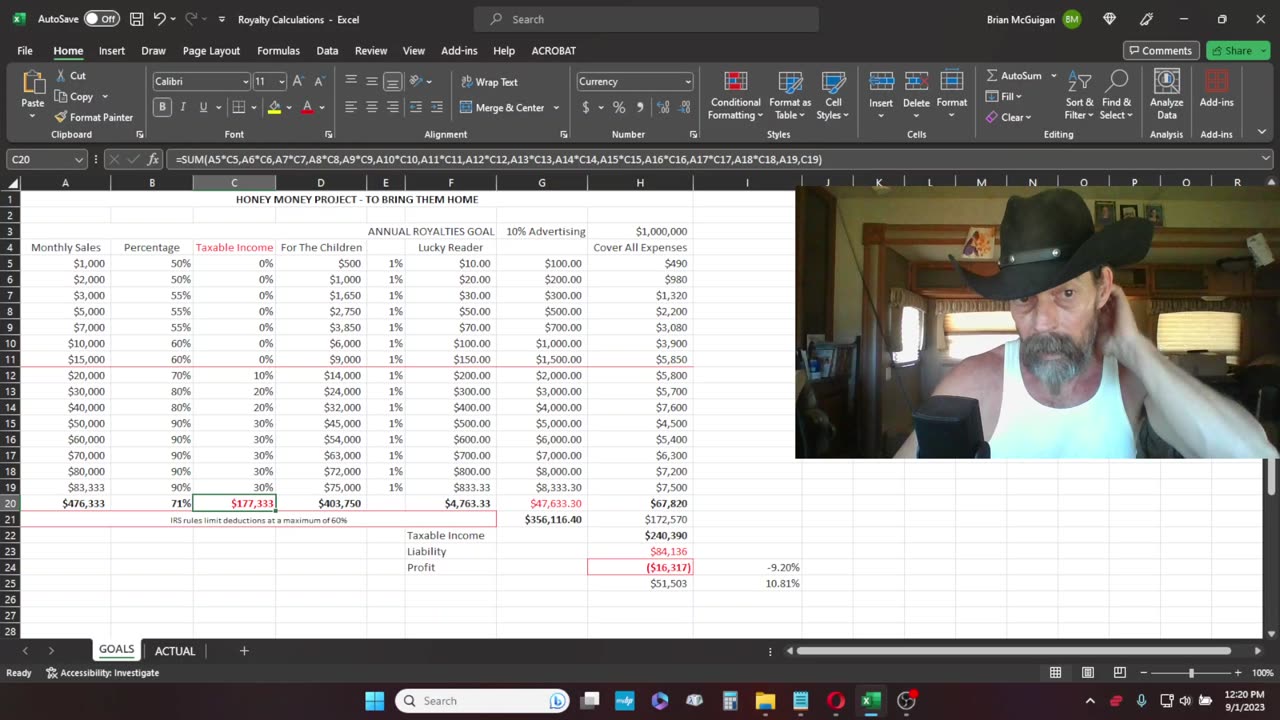Click the green Share button
This screenshot has width=1280, height=720.
tap(1238, 51)
